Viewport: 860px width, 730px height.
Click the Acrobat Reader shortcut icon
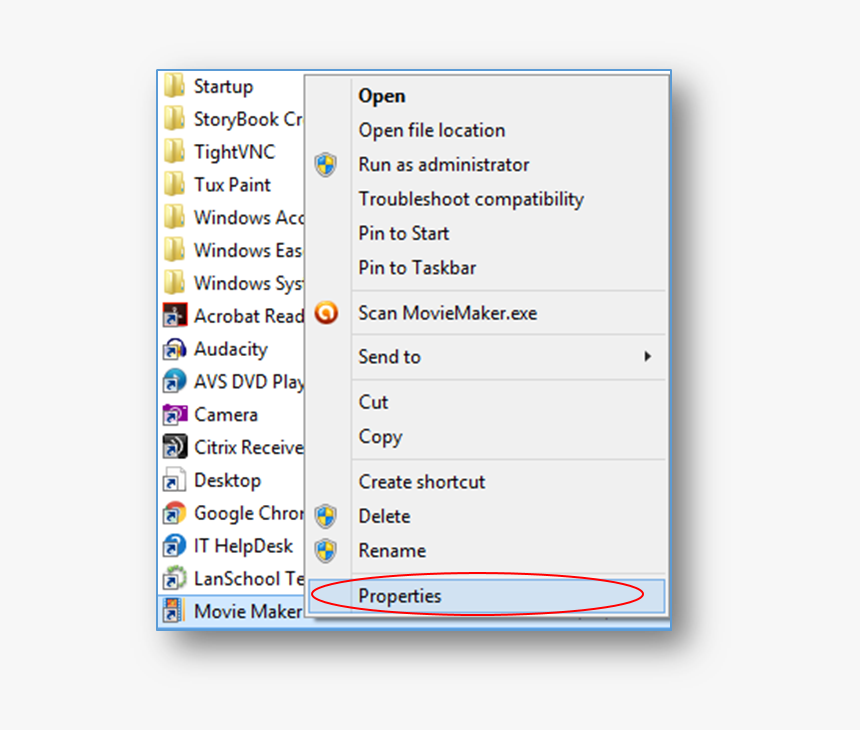175,315
